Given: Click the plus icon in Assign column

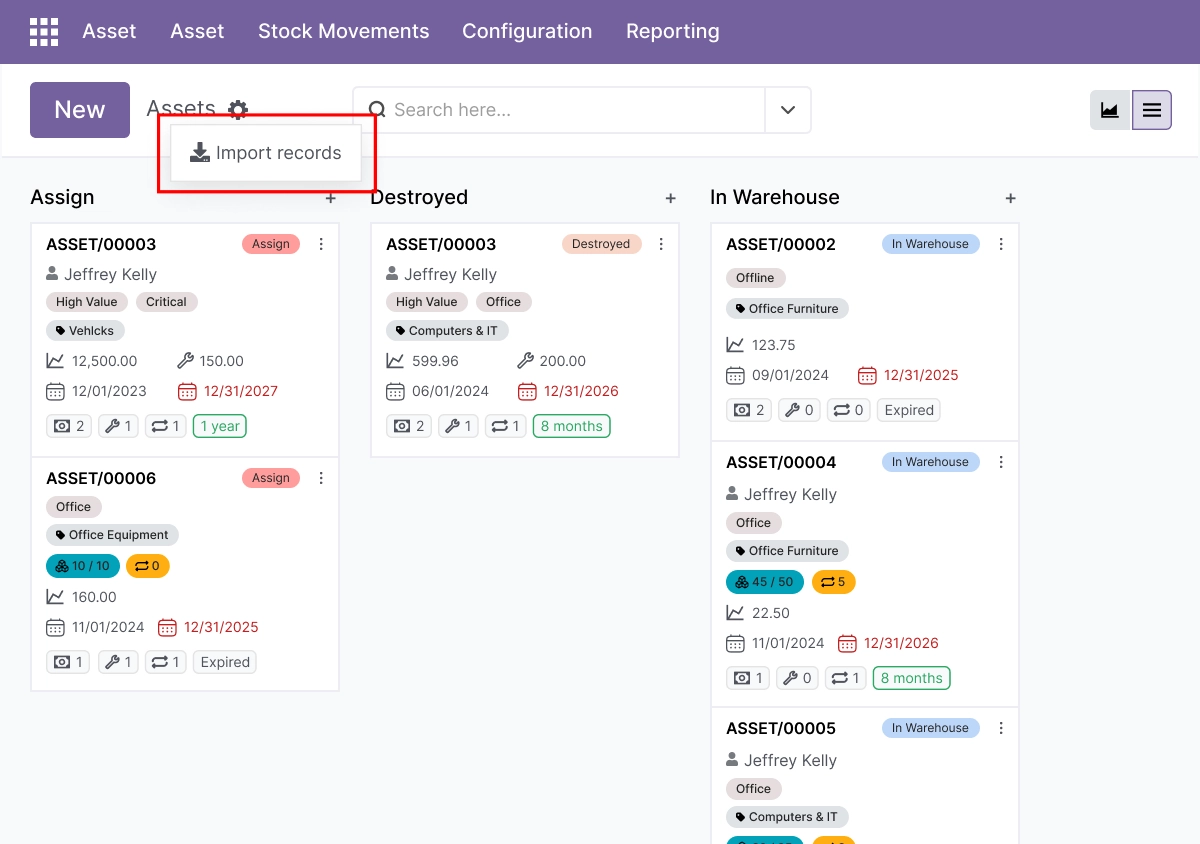Looking at the screenshot, I should pos(331,198).
